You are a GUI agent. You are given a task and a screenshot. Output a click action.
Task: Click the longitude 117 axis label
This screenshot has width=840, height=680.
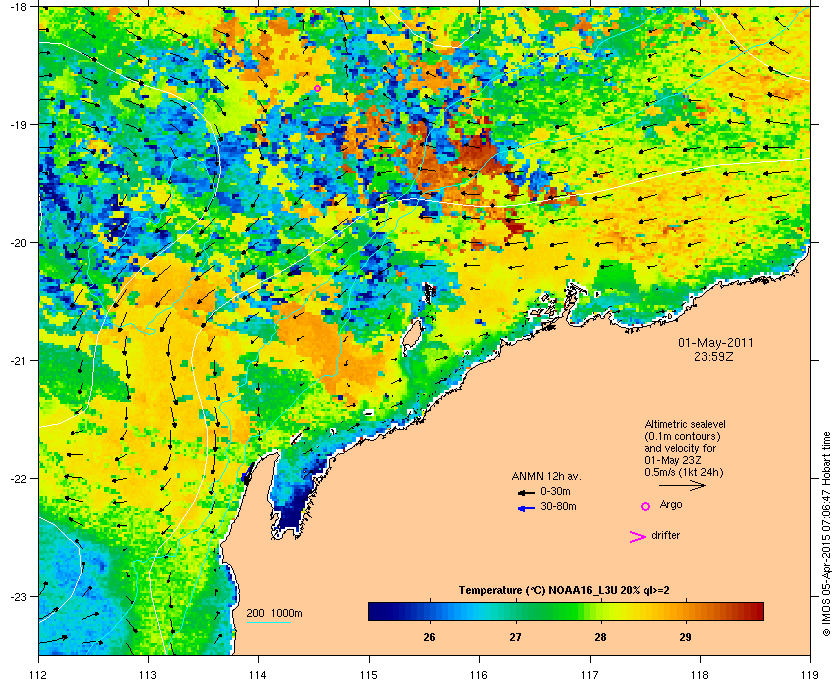pyautogui.click(x=590, y=674)
